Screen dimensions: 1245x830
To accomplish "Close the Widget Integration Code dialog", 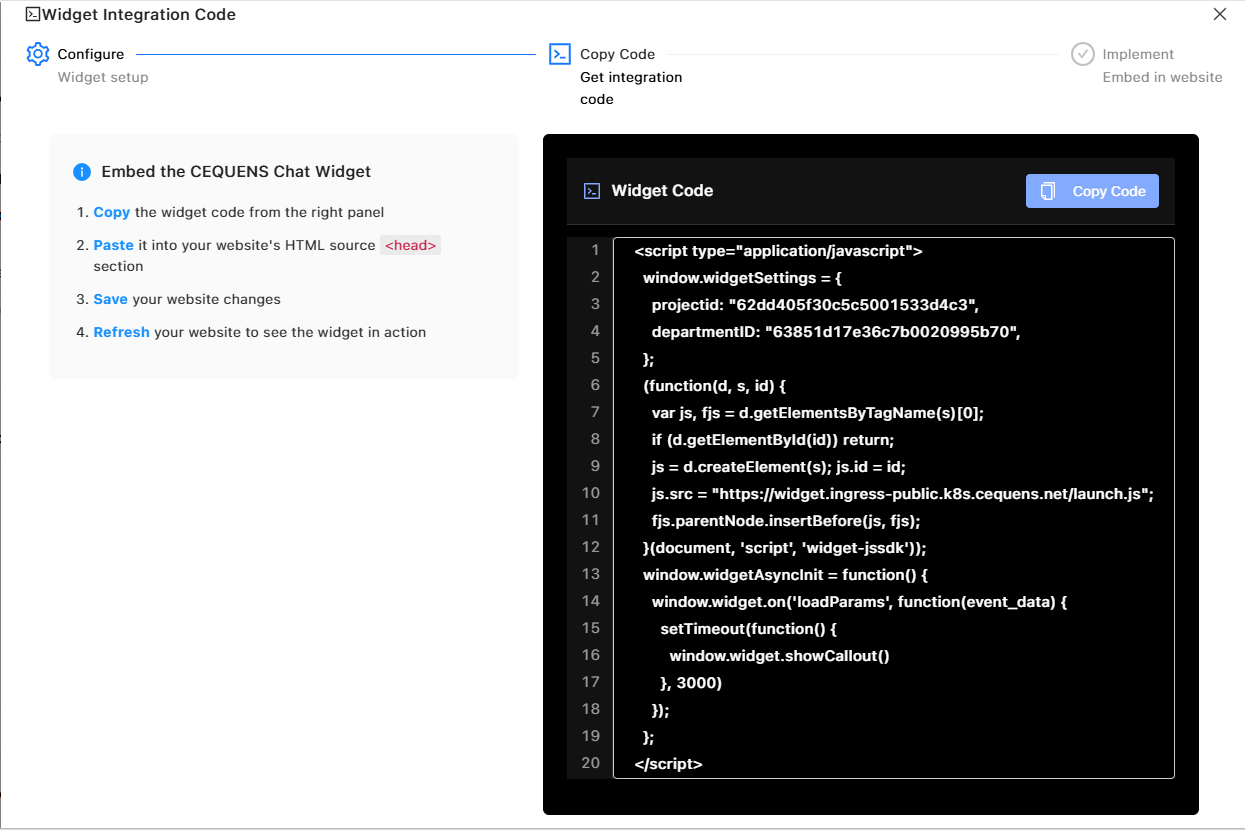I will click(1220, 14).
